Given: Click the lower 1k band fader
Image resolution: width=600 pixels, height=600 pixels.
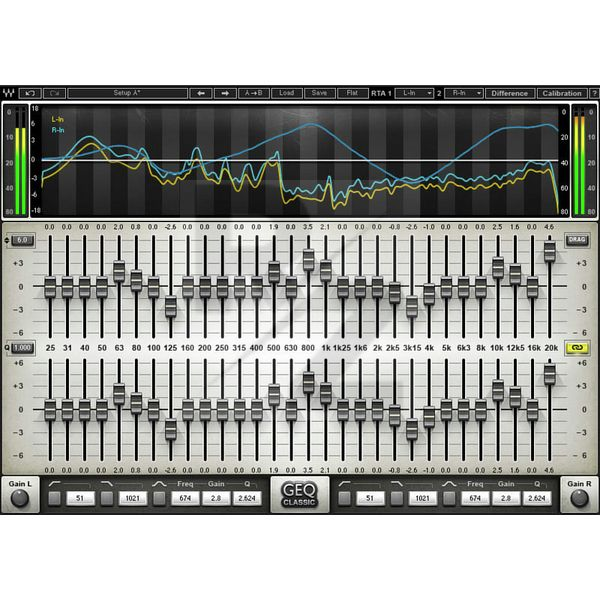Looking at the screenshot, I should coord(326,393).
